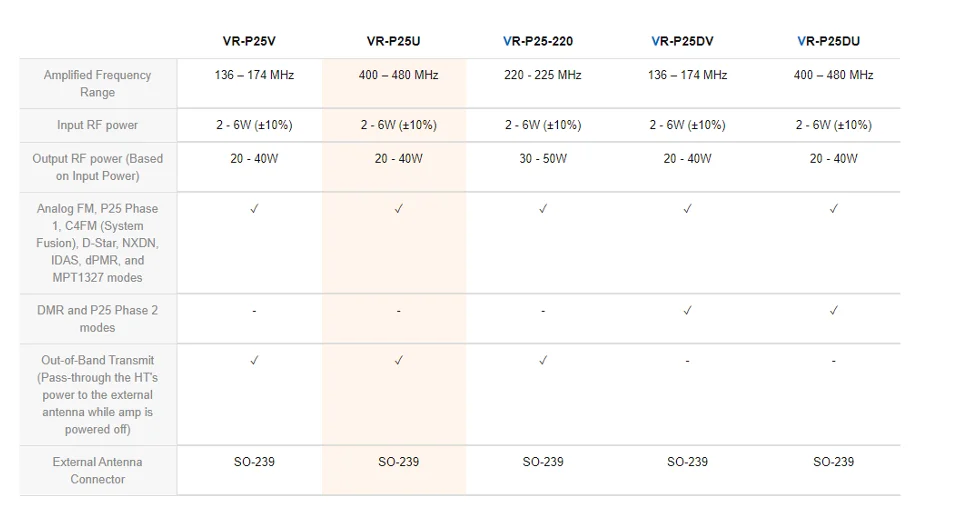Click the 30 - 50W output power cell
The width and height of the screenshot is (957, 513).
pyautogui.click(x=543, y=159)
